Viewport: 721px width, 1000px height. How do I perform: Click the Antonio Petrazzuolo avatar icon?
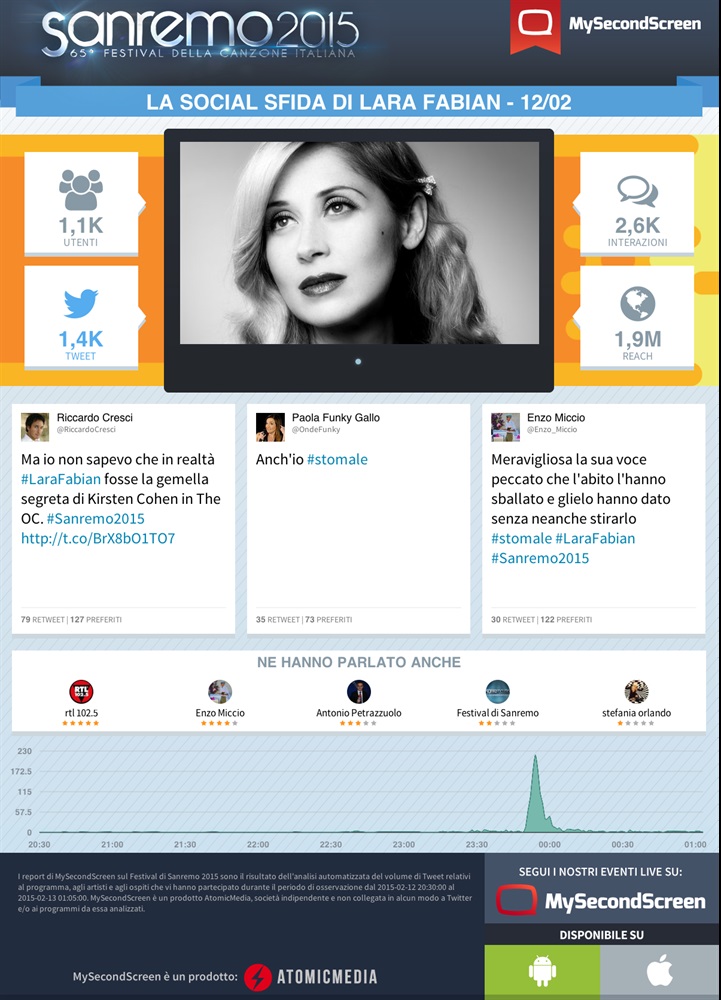pyautogui.click(x=359, y=691)
